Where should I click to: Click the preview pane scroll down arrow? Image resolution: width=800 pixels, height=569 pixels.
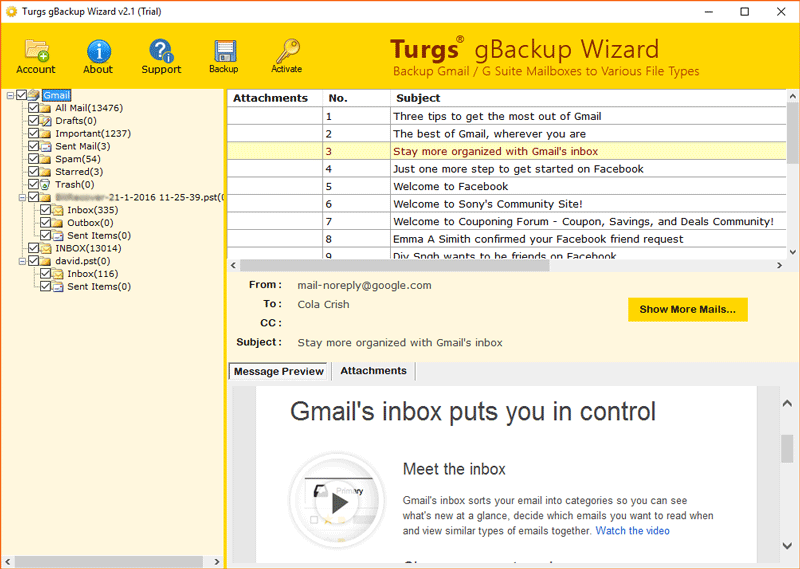tap(787, 546)
